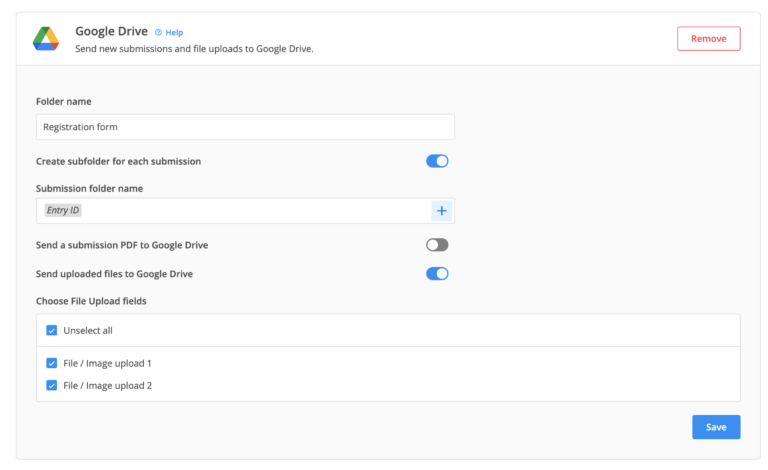768x470 pixels.
Task: Uncheck the Unselect all checkbox
Action: pyautogui.click(x=51, y=330)
